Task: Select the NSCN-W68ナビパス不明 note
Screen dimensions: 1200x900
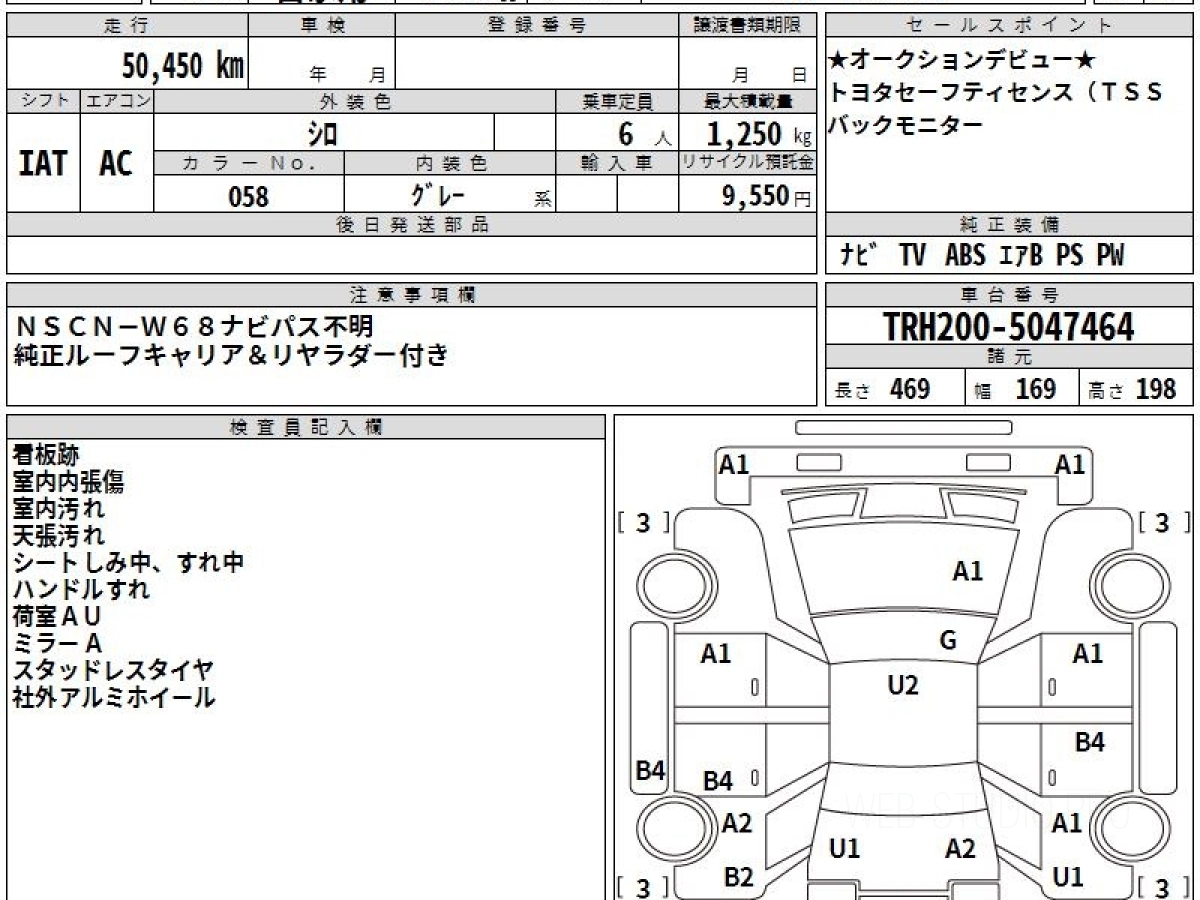Action: [x=193, y=326]
